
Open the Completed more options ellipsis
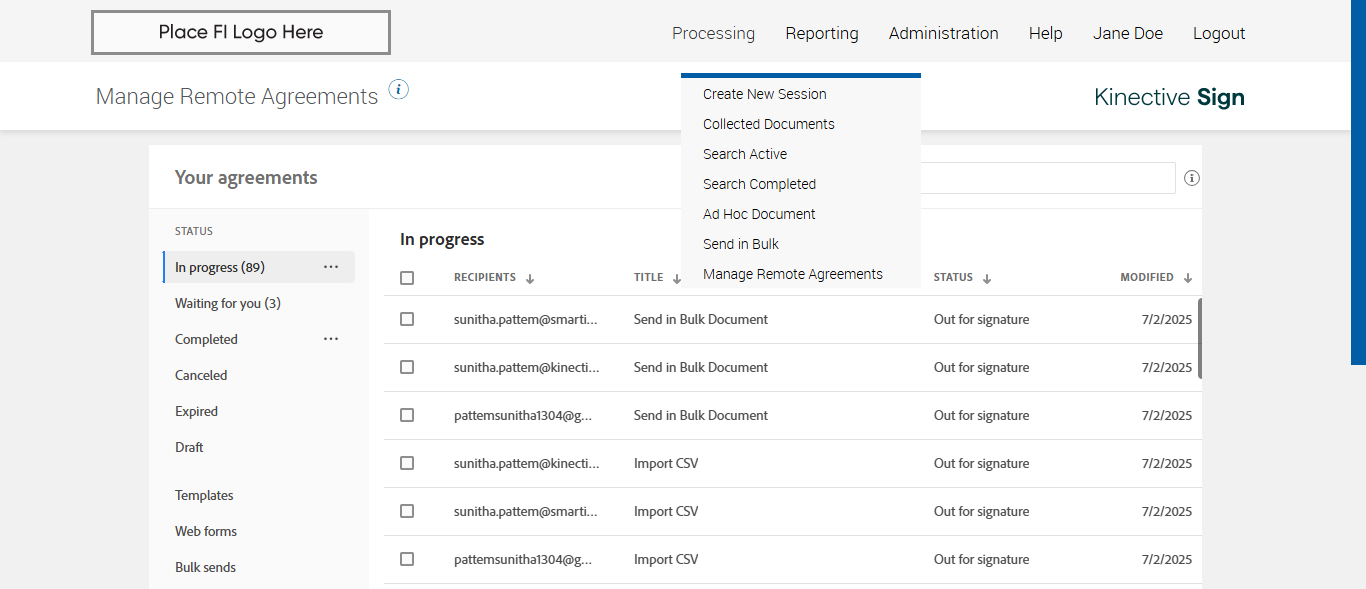pos(331,339)
